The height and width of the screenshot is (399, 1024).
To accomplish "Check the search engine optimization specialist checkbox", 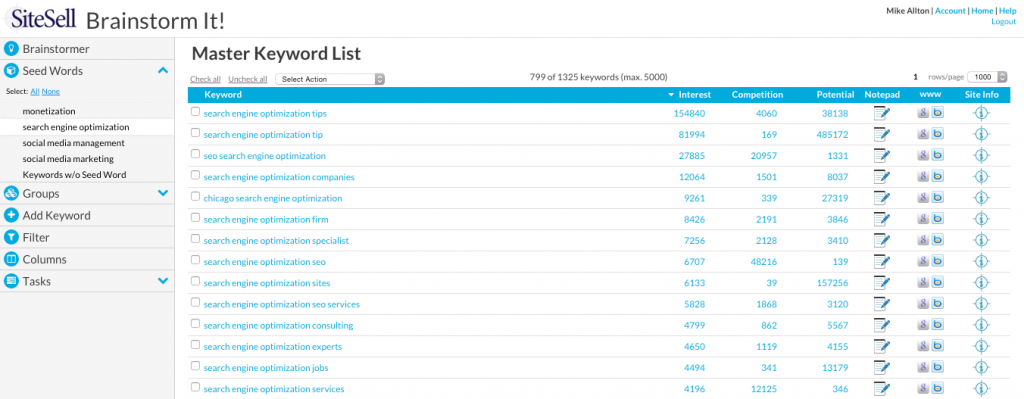I will coord(195,239).
